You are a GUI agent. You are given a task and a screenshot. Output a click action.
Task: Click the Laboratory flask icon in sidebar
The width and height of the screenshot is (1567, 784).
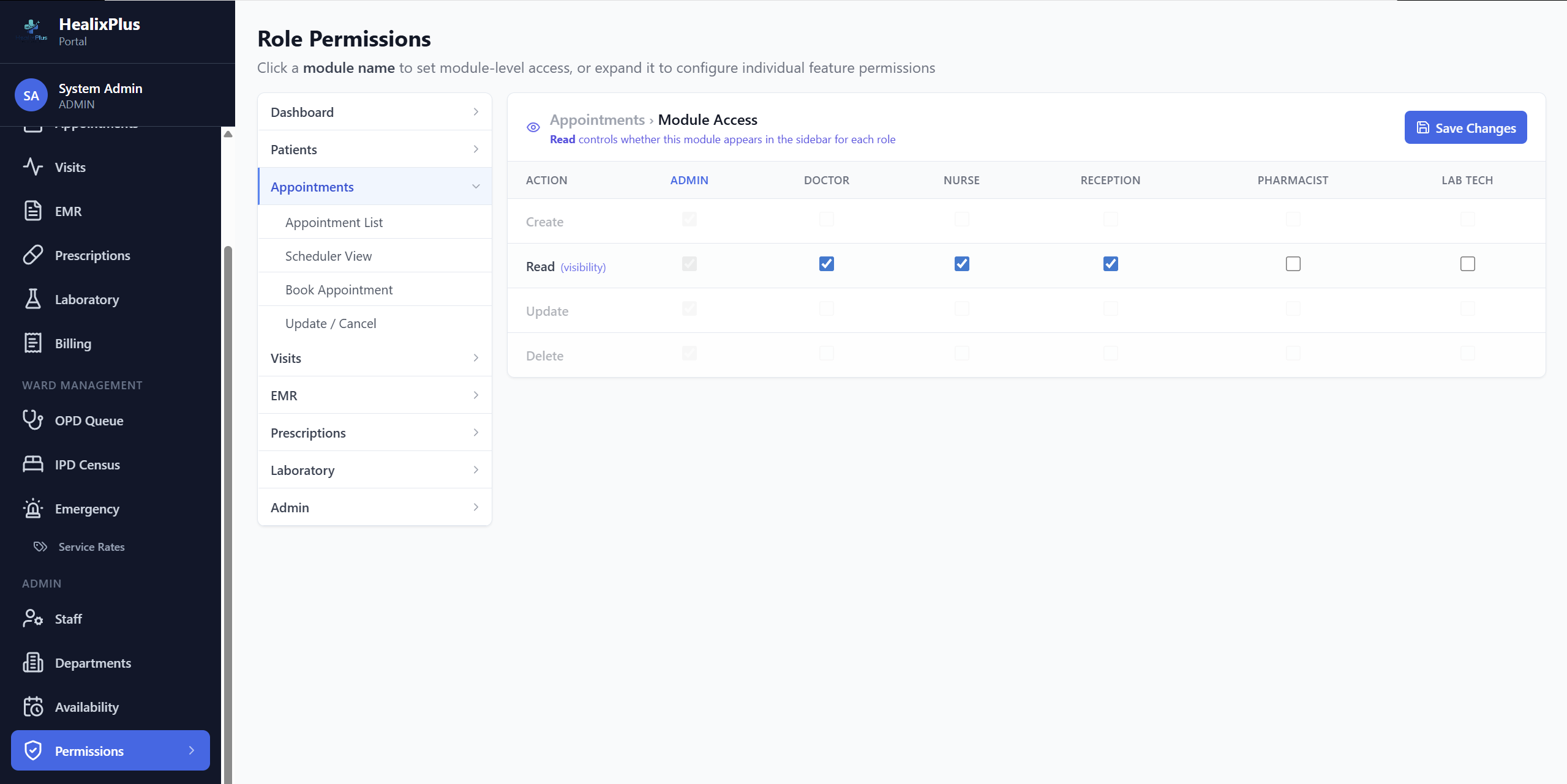32,299
